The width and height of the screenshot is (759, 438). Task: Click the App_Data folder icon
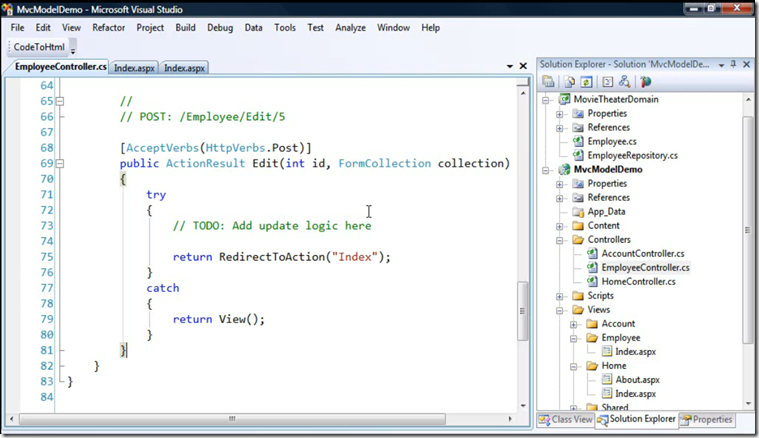coord(578,211)
